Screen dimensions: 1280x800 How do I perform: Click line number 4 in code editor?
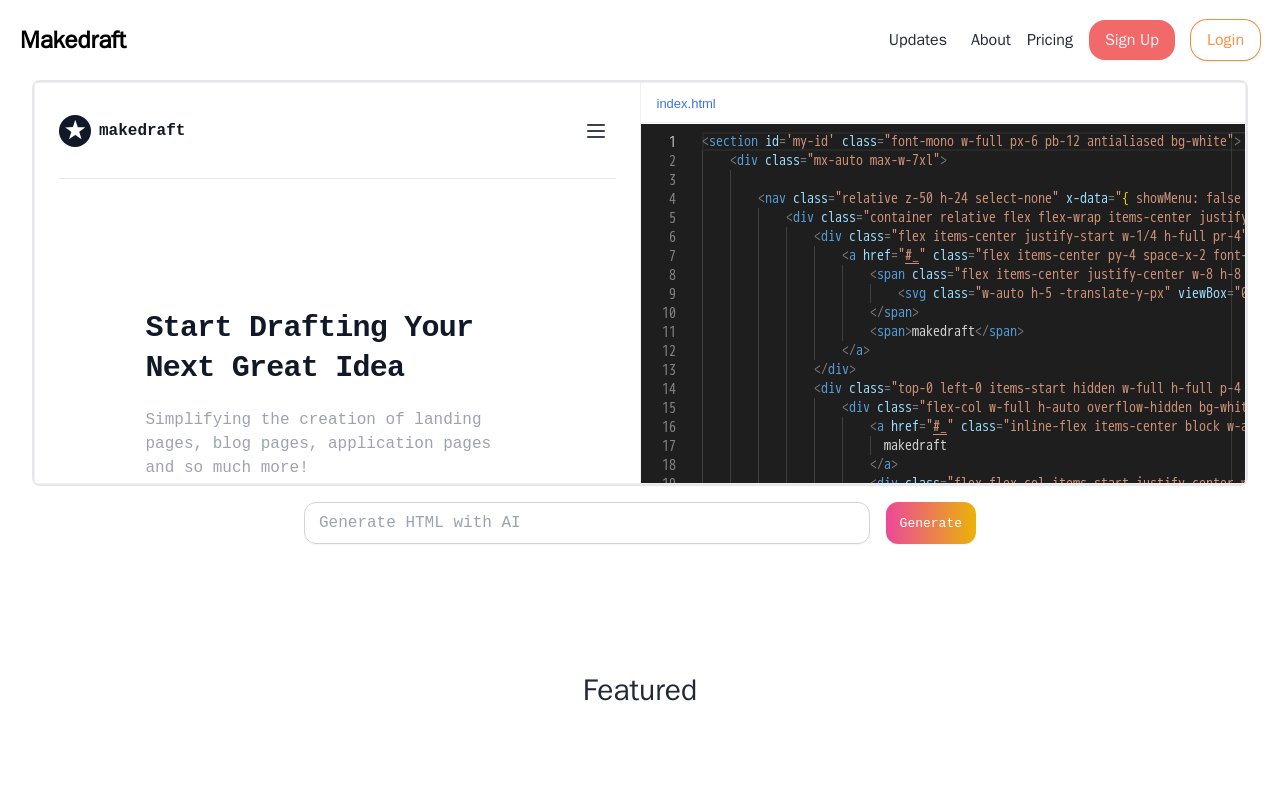(x=672, y=198)
